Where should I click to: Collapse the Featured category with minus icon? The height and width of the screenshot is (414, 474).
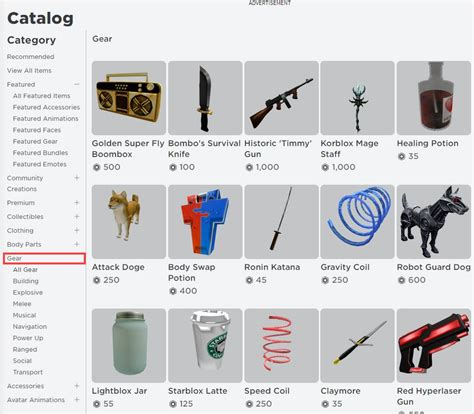pyautogui.click(x=77, y=84)
